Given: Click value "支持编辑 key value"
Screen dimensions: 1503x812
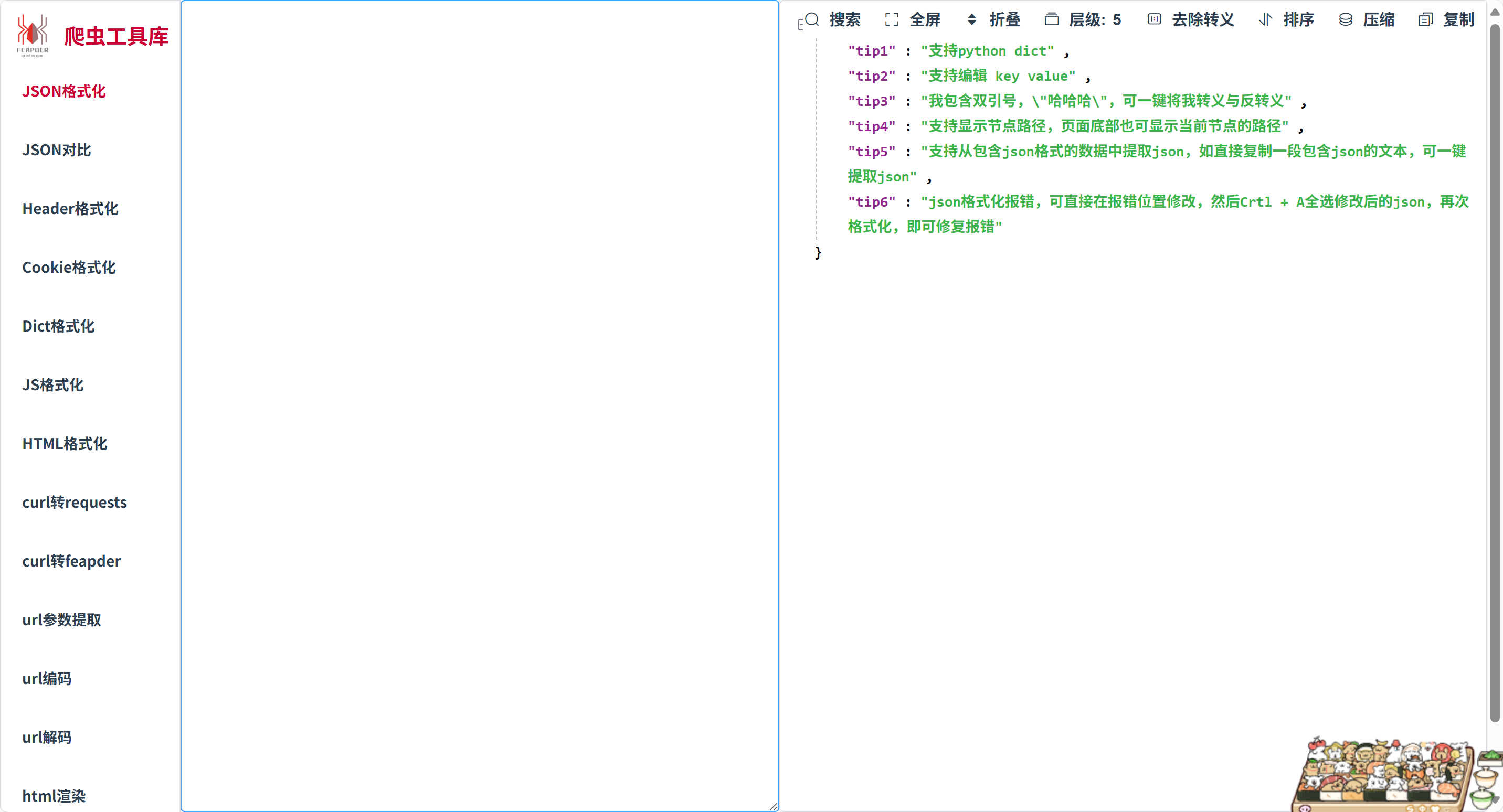Looking at the screenshot, I should [x=998, y=77].
